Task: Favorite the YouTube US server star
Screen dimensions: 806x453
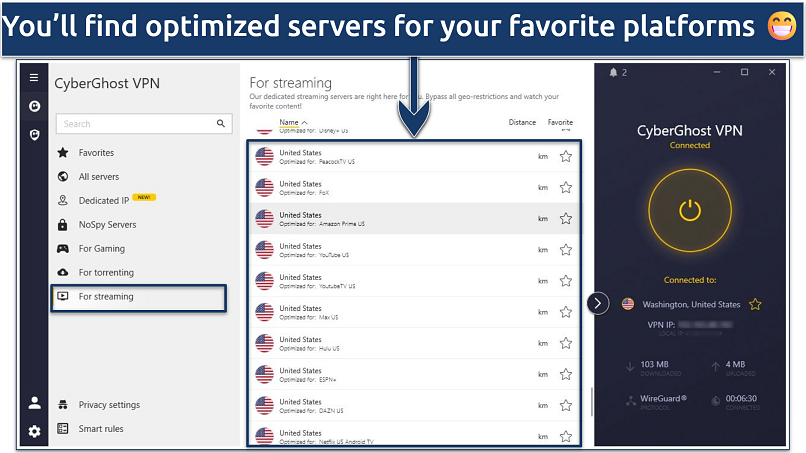Action: point(566,250)
